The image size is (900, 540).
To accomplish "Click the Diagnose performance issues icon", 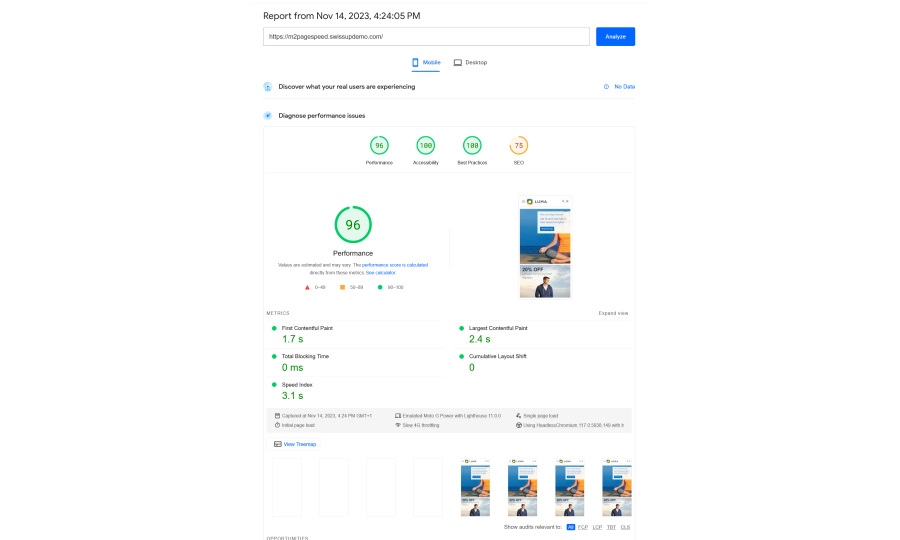I will click(x=268, y=116).
